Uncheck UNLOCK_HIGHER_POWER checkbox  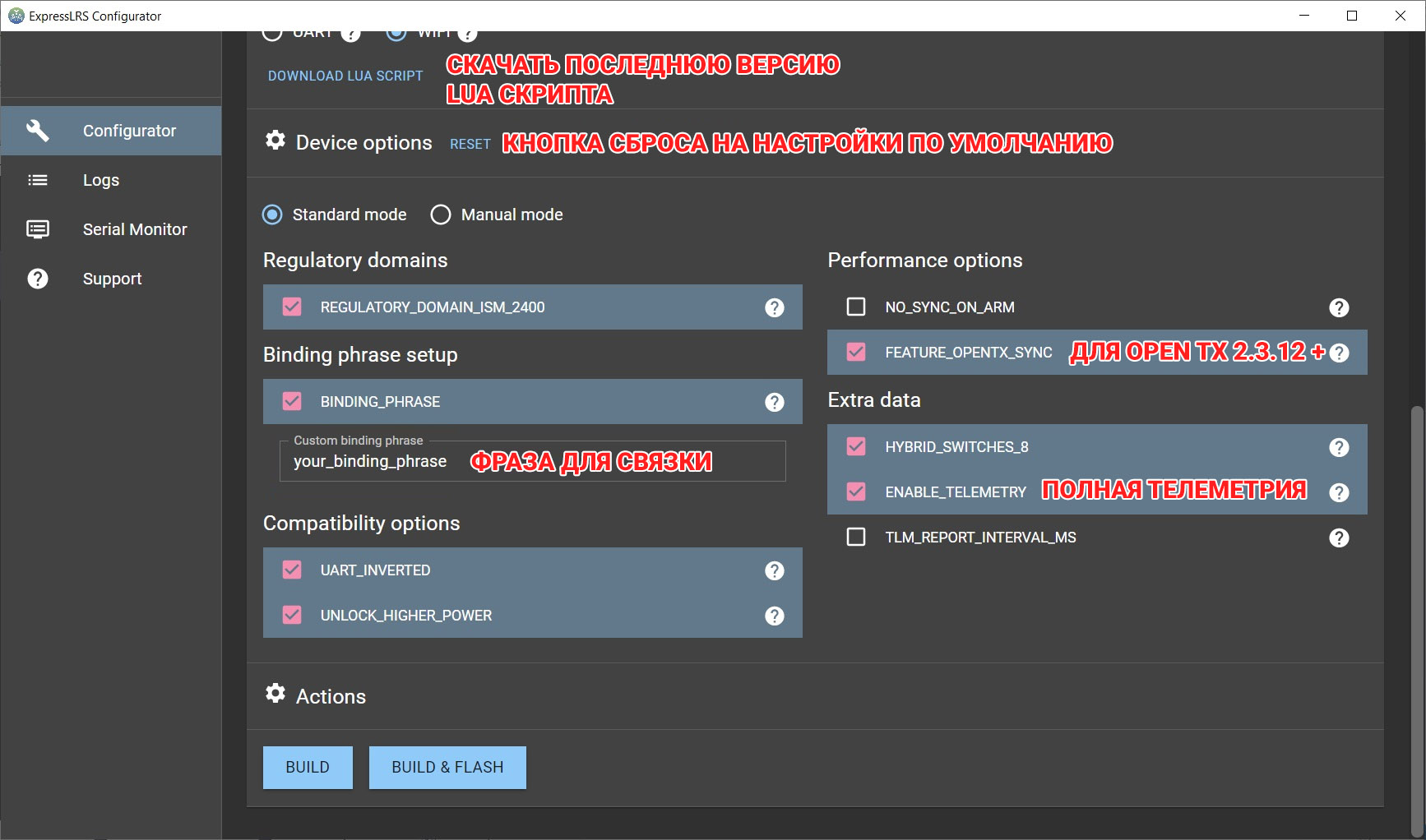(x=292, y=615)
